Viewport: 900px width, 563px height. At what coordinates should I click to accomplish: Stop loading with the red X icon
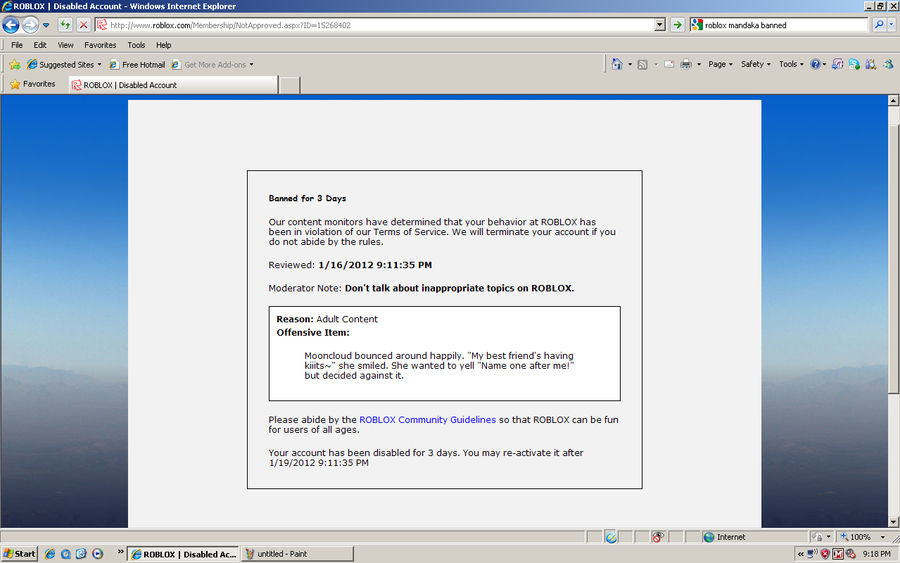pos(84,25)
